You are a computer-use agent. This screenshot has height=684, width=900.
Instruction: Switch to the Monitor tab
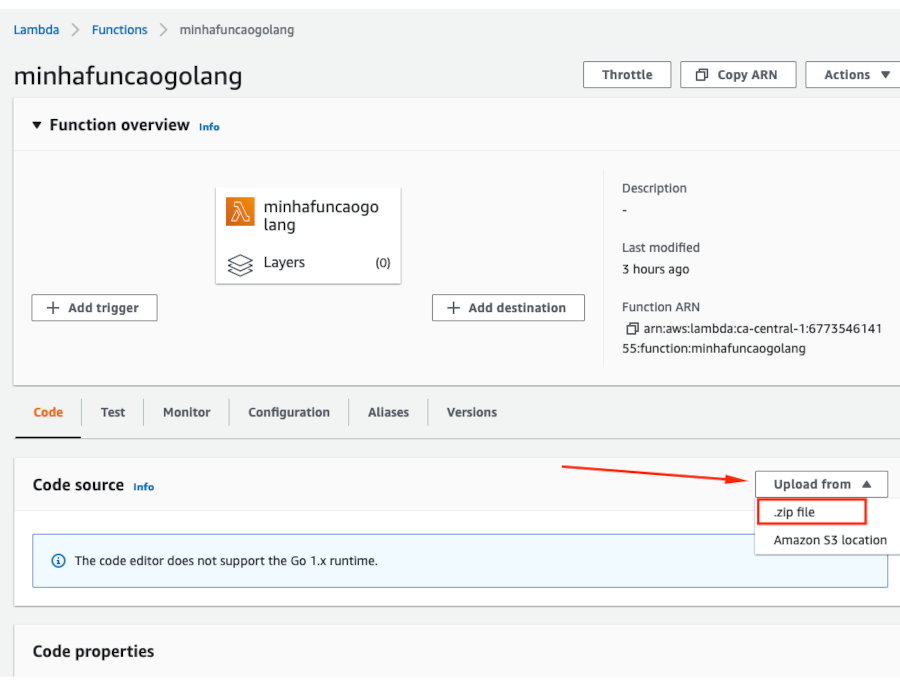click(x=186, y=412)
